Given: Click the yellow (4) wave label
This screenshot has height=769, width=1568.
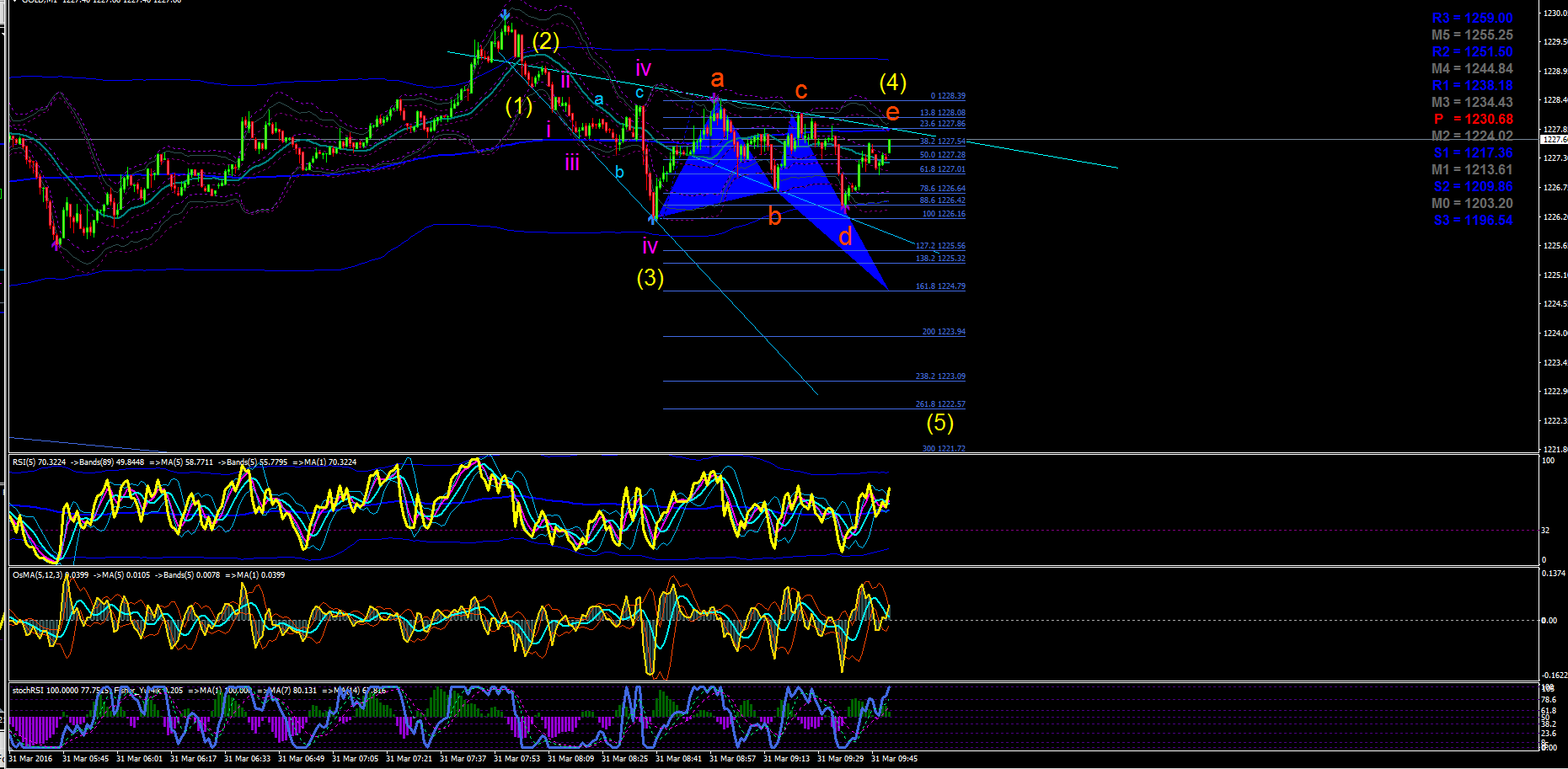Looking at the screenshot, I should (x=893, y=83).
